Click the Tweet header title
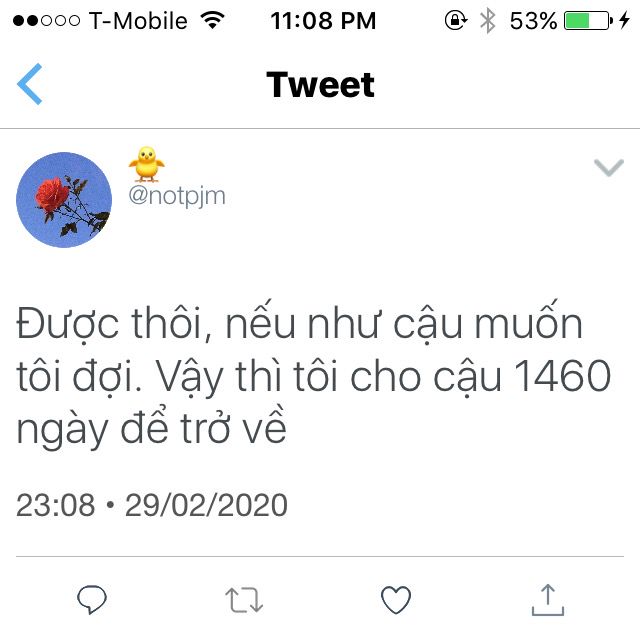The width and height of the screenshot is (640, 640). (x=320, y=84)
